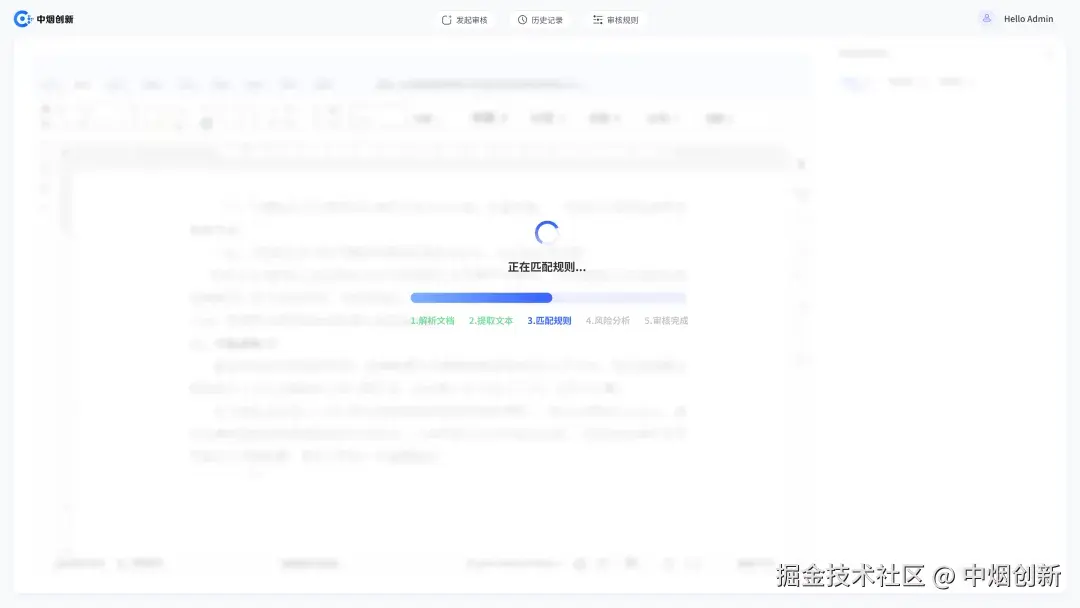The height and width of the screenshot is (608, 1080).
Task: Click the clock icon beside 历史记录
Action: [x=520, y=18]
